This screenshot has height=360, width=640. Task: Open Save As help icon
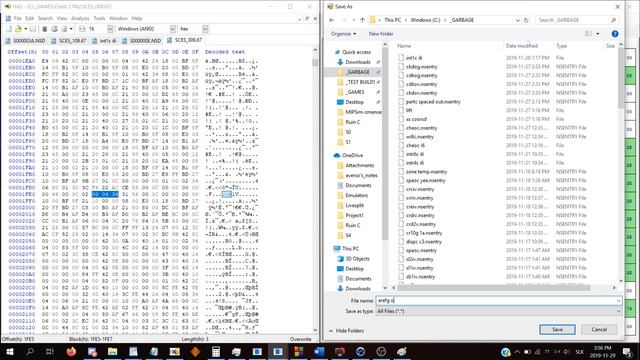pyautogui.click(x=615, y=34)
